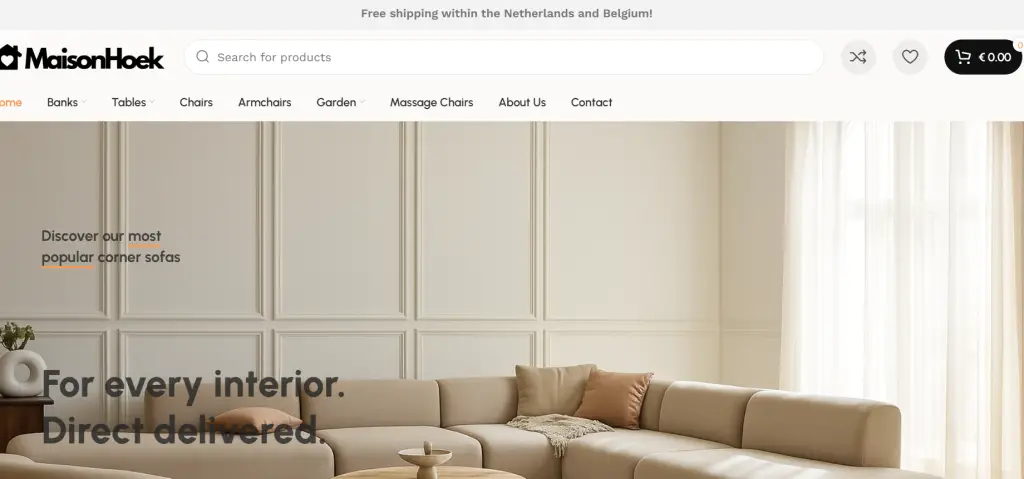Expand the Tables dropdown chevron
Viewport: 1024px width, 479px height.
click(152, 102)
